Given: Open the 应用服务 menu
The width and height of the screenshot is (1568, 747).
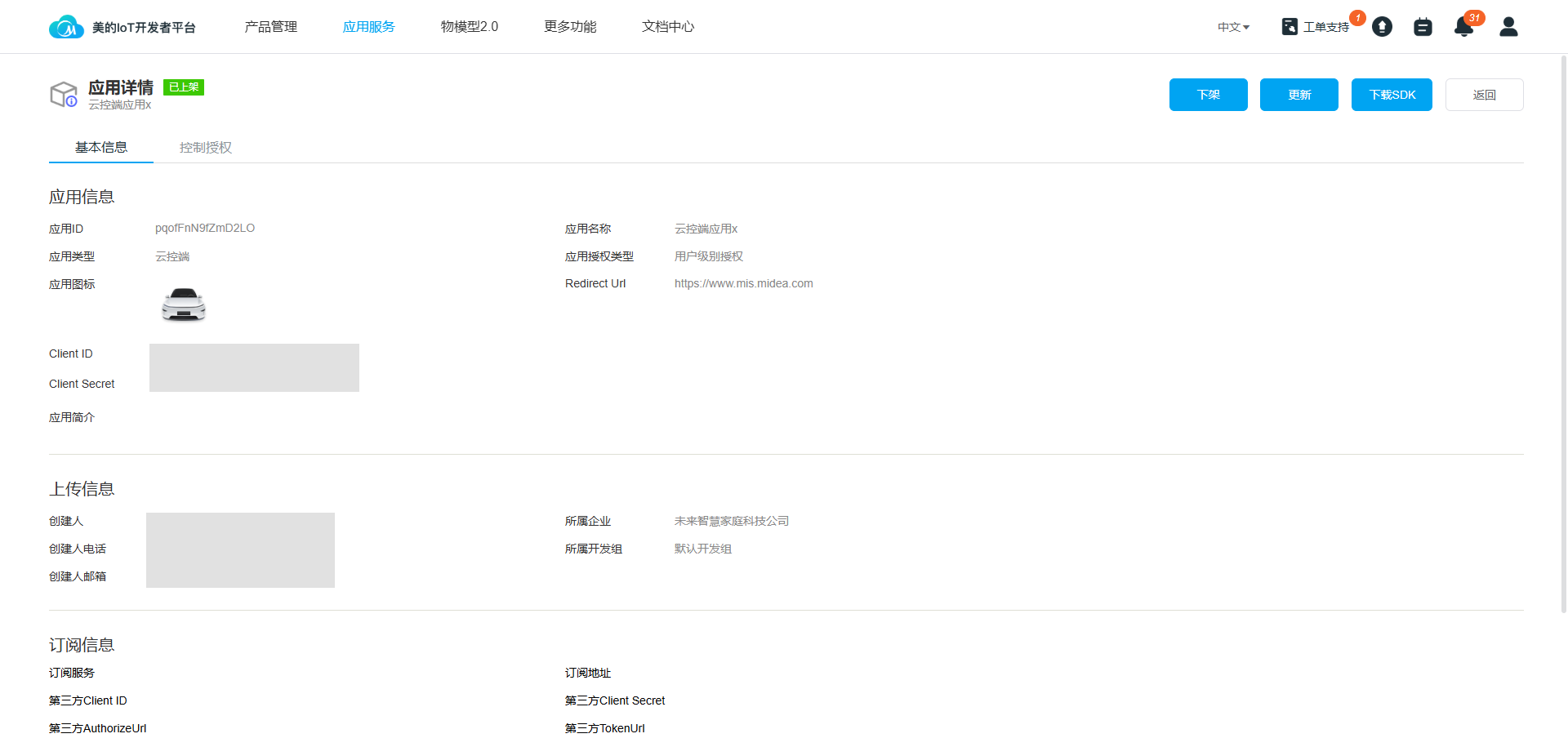Looking at the screenshot, I should (x=369, y=27).
